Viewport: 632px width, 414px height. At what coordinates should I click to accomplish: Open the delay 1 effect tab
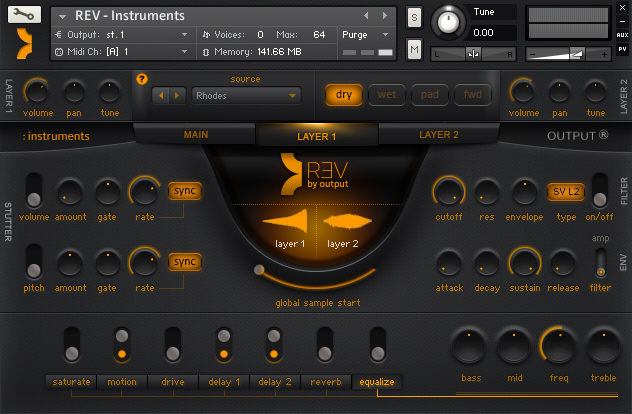[x=224, y=382]
